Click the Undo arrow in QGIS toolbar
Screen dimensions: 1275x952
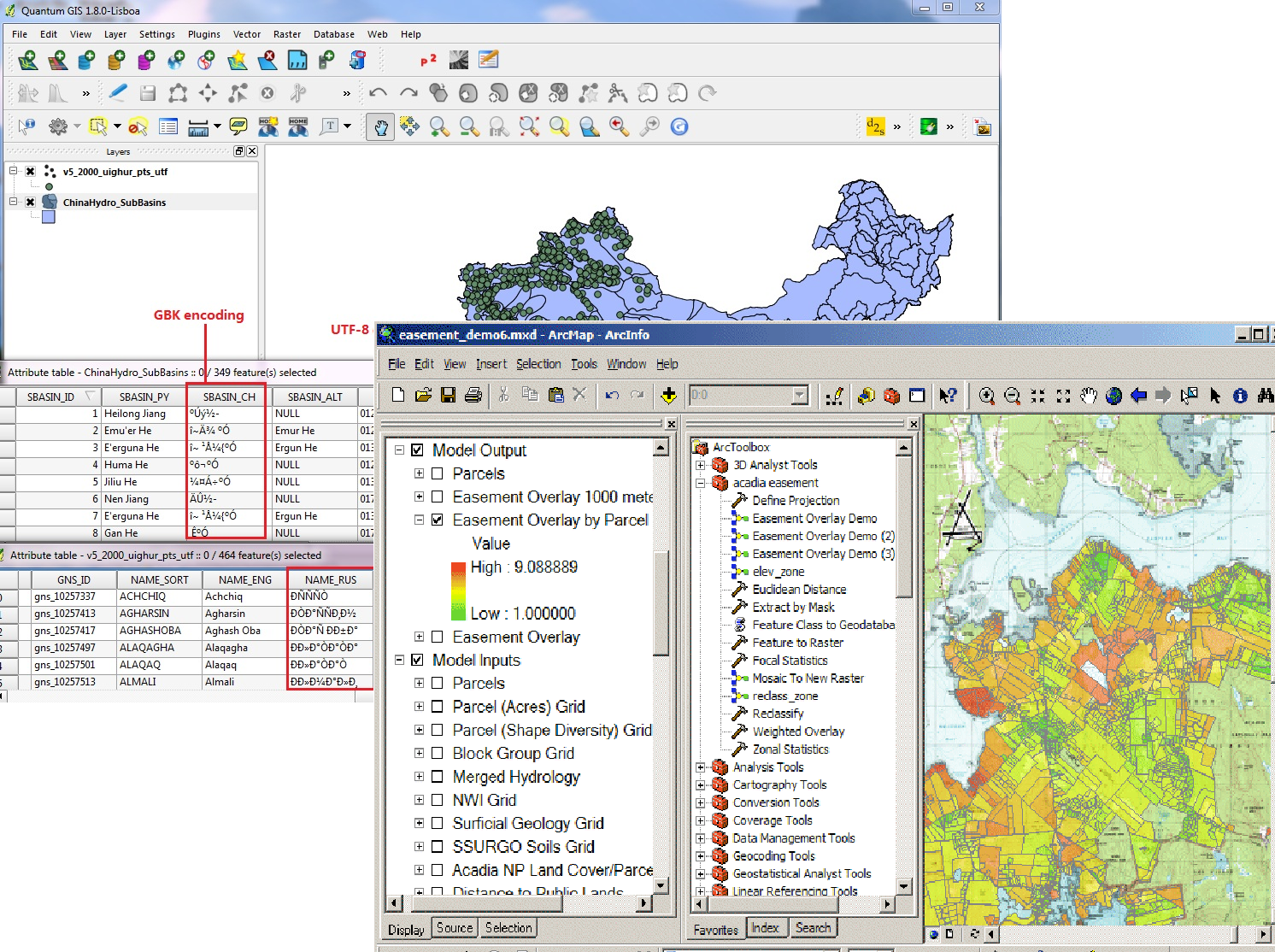pyautogui.click(x=379, y=92)
